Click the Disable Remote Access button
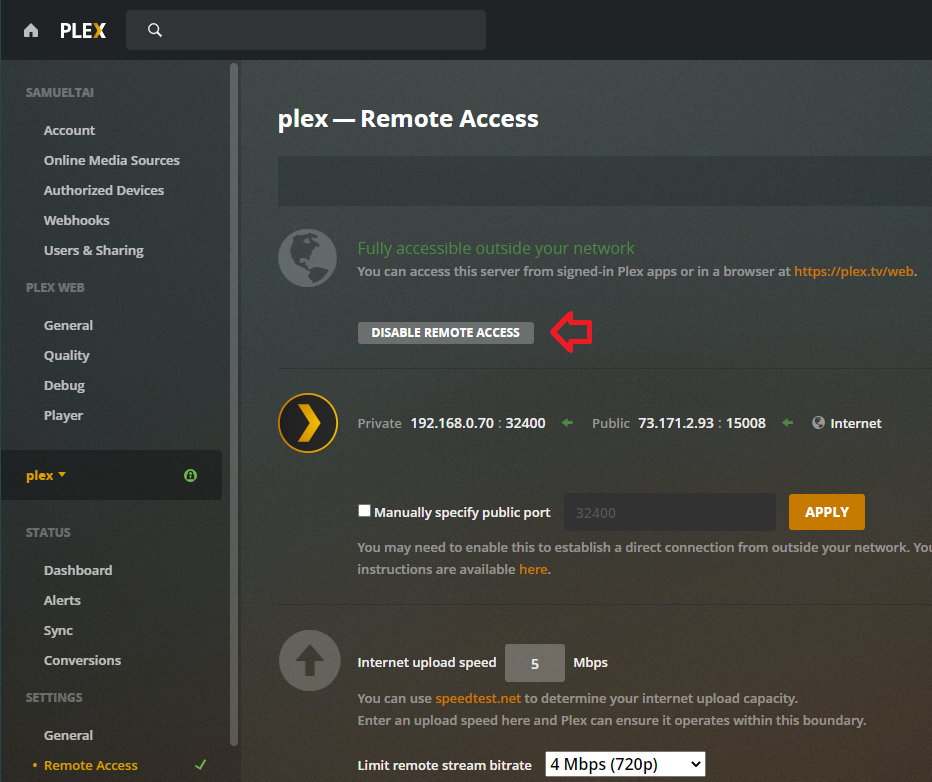932x782 pixels. pyautogui.click(x=446, y=333)
